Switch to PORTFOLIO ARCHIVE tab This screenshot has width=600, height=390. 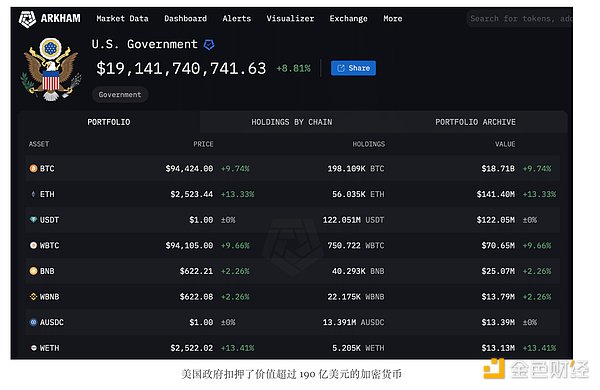[475, 122]
